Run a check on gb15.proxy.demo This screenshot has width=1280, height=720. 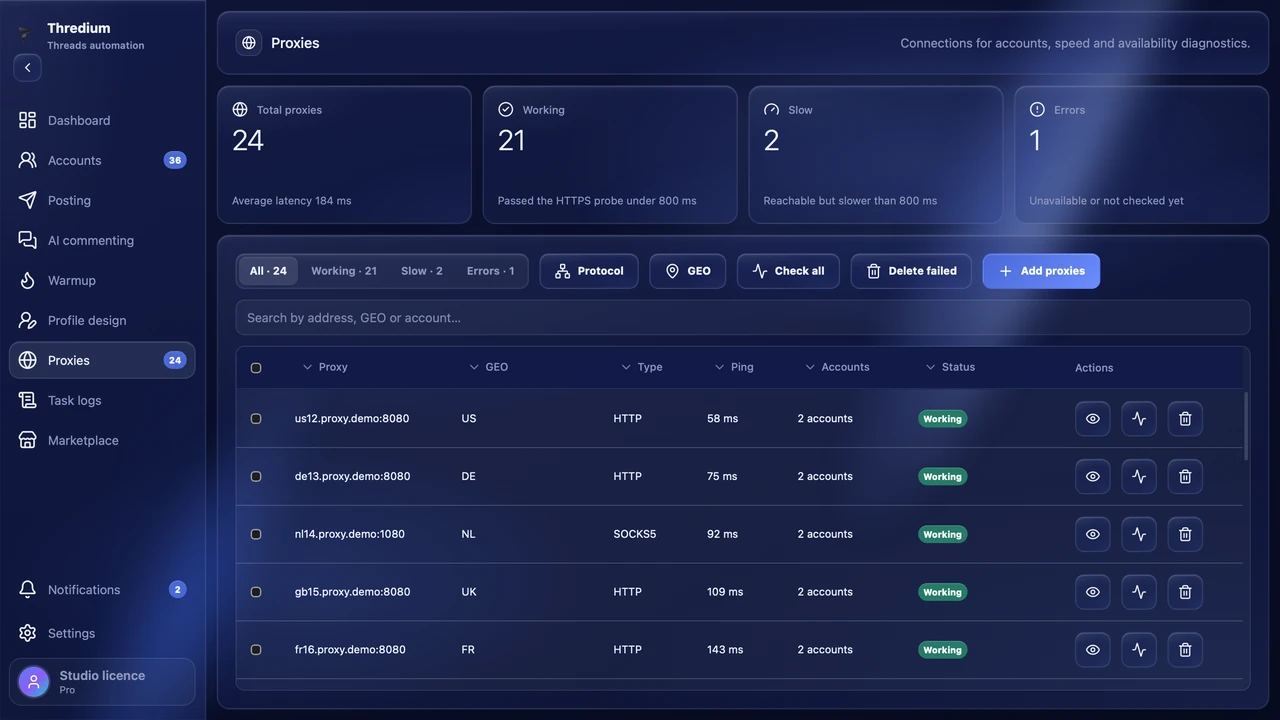point(1139,592)
